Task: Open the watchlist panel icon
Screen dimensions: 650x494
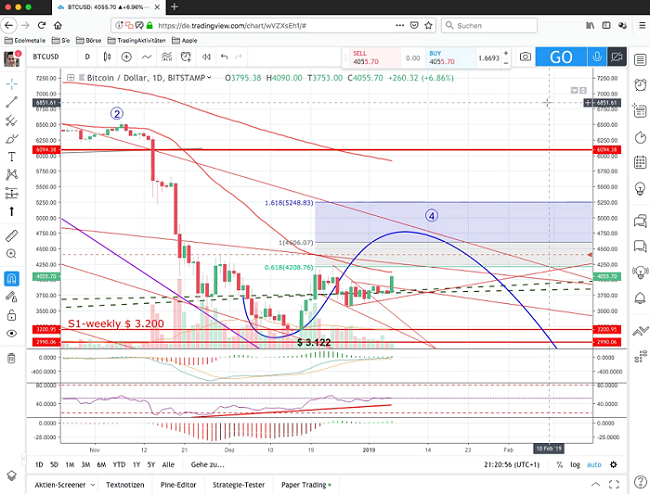Action: pyautogui.click(x=640, y=60)
